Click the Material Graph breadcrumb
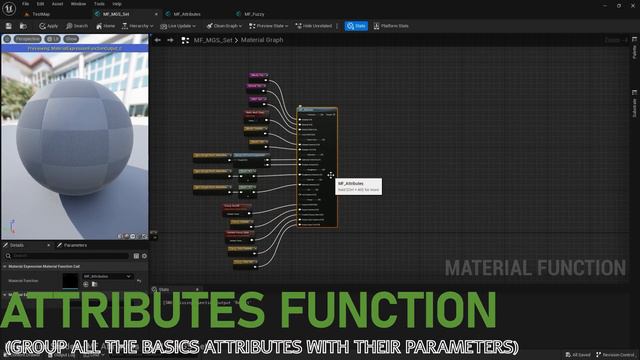Image resolution: width=640 pixels, height=360 pixels. point(262,40)
